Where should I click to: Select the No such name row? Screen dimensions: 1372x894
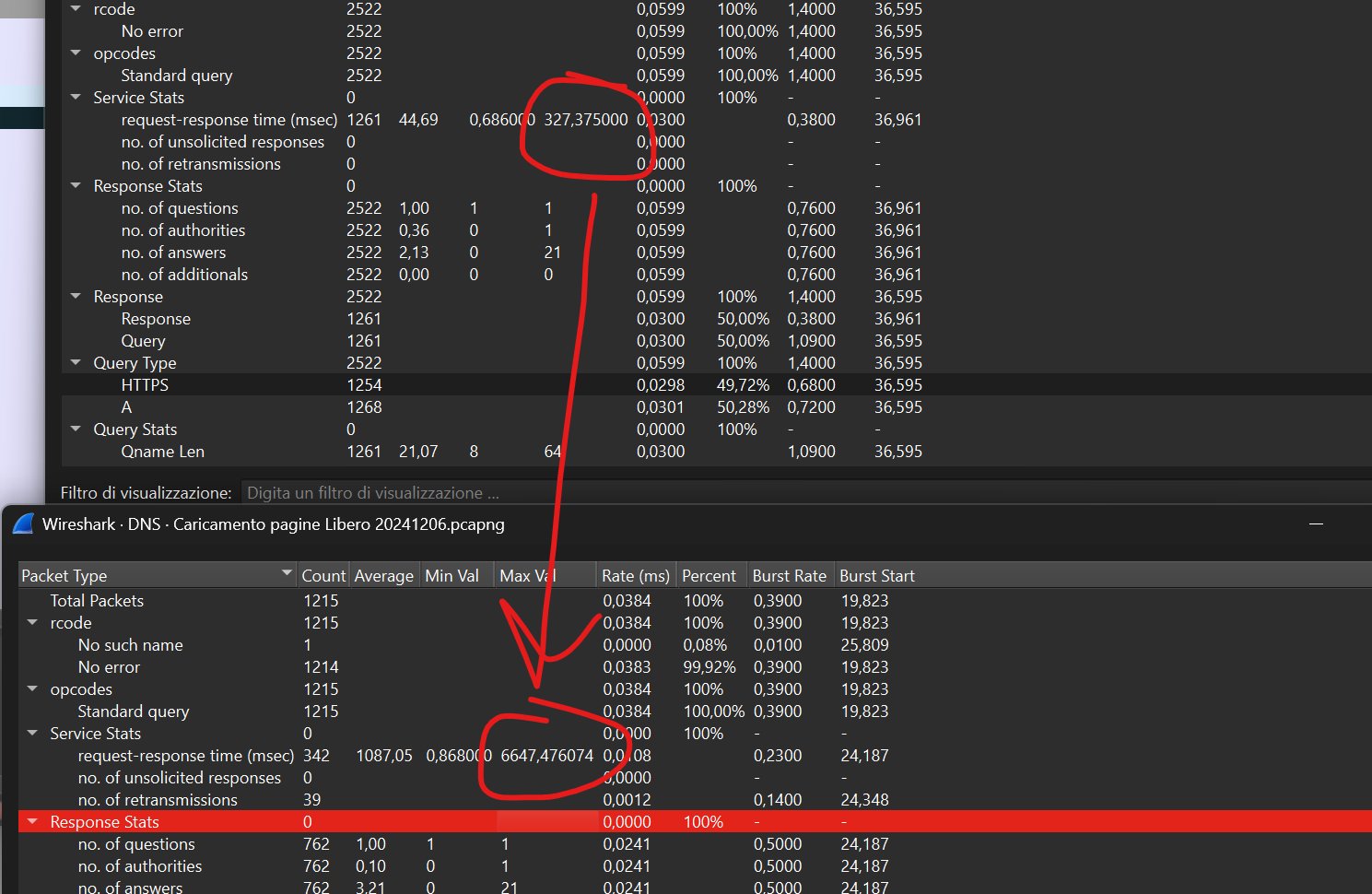point(130,645)
